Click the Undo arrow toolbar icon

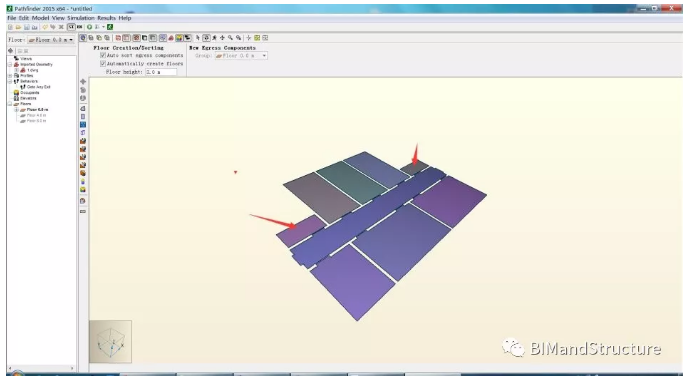pyautogui.click(x=45, y=27)
